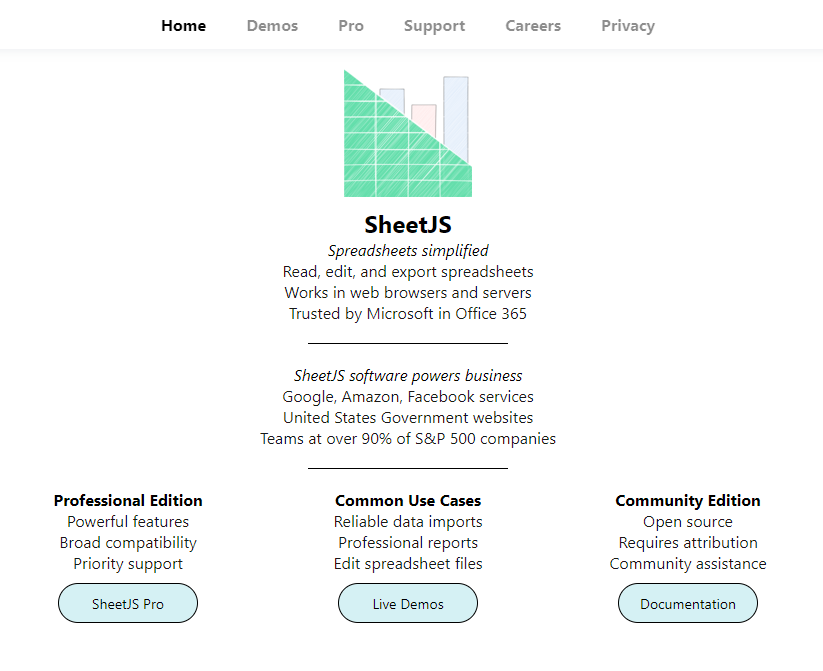Click the Community Edition heading
Image resolution: width=823 pixels, height=671 pixels.
pos(688,500)
